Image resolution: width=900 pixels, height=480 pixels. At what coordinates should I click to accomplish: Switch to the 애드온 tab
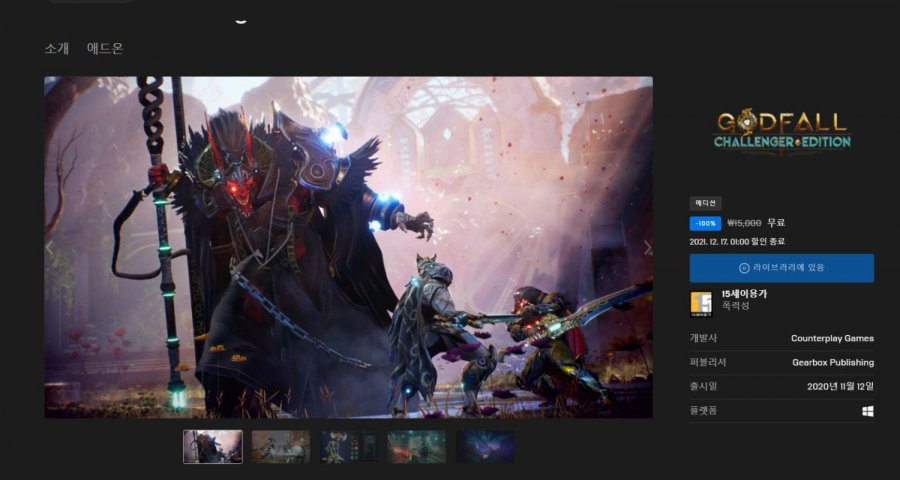[x=104, y=48]
